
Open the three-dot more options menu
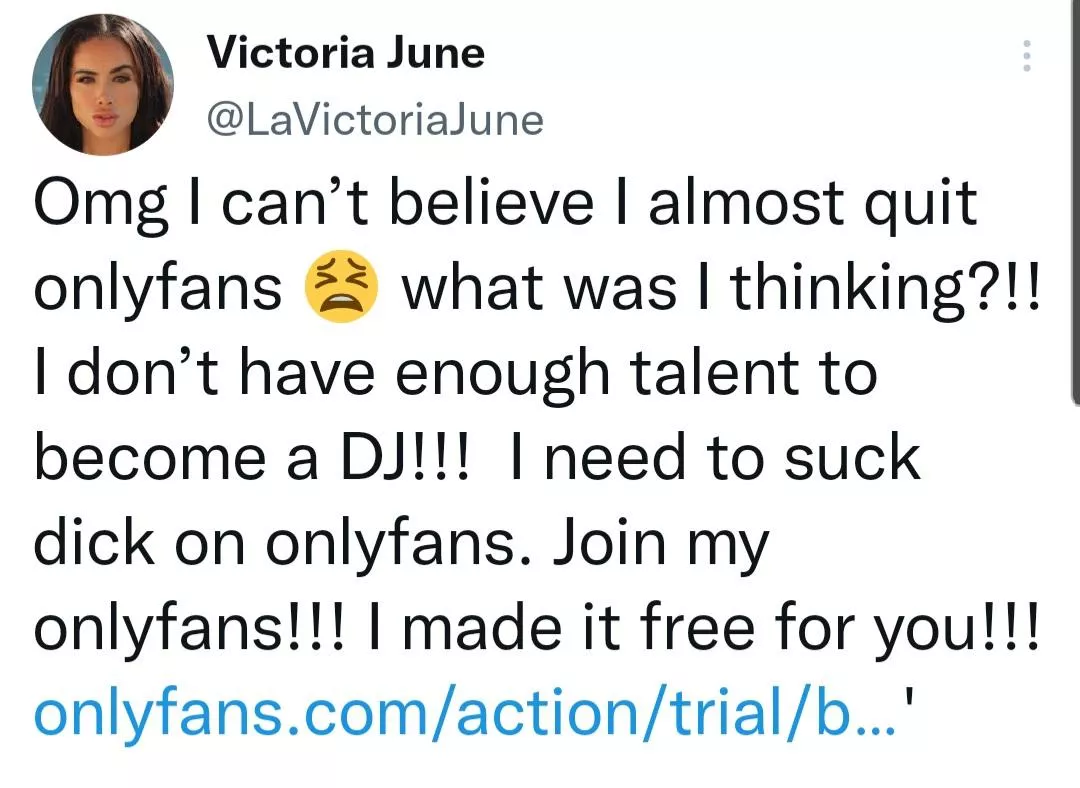(x=1025, y=57)
